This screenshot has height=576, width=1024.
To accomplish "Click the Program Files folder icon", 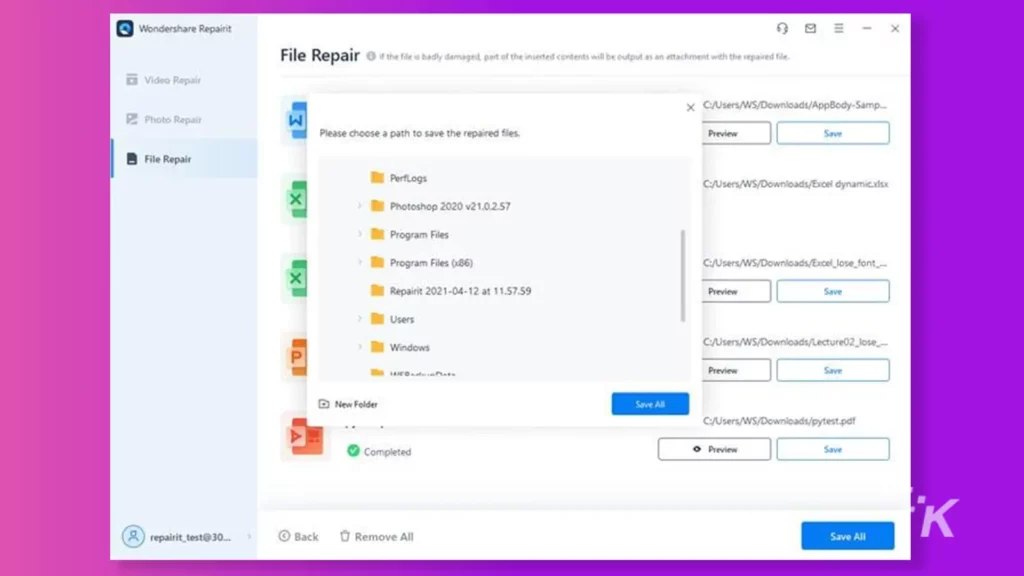I will pyautogui.click(x=377, y=234).
